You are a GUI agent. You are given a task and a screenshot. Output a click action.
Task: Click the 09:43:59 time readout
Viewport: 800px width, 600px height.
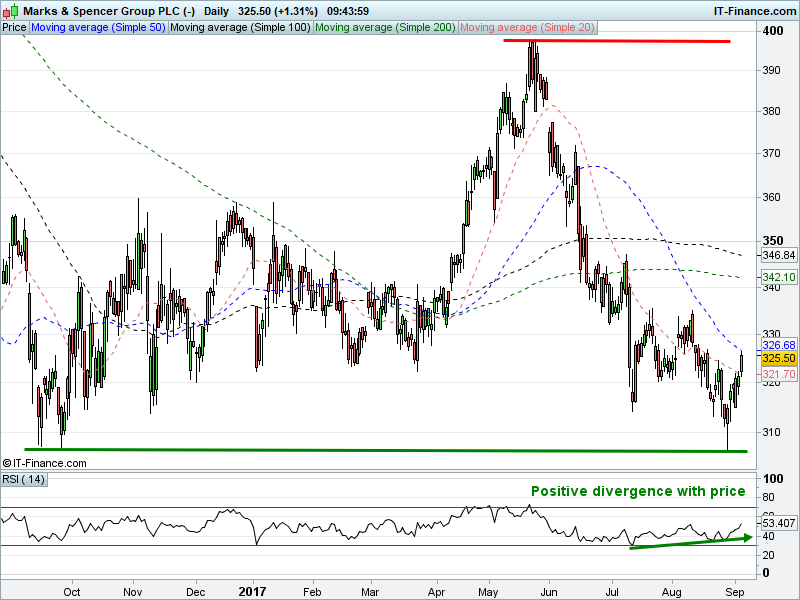[x=348, y=11]
